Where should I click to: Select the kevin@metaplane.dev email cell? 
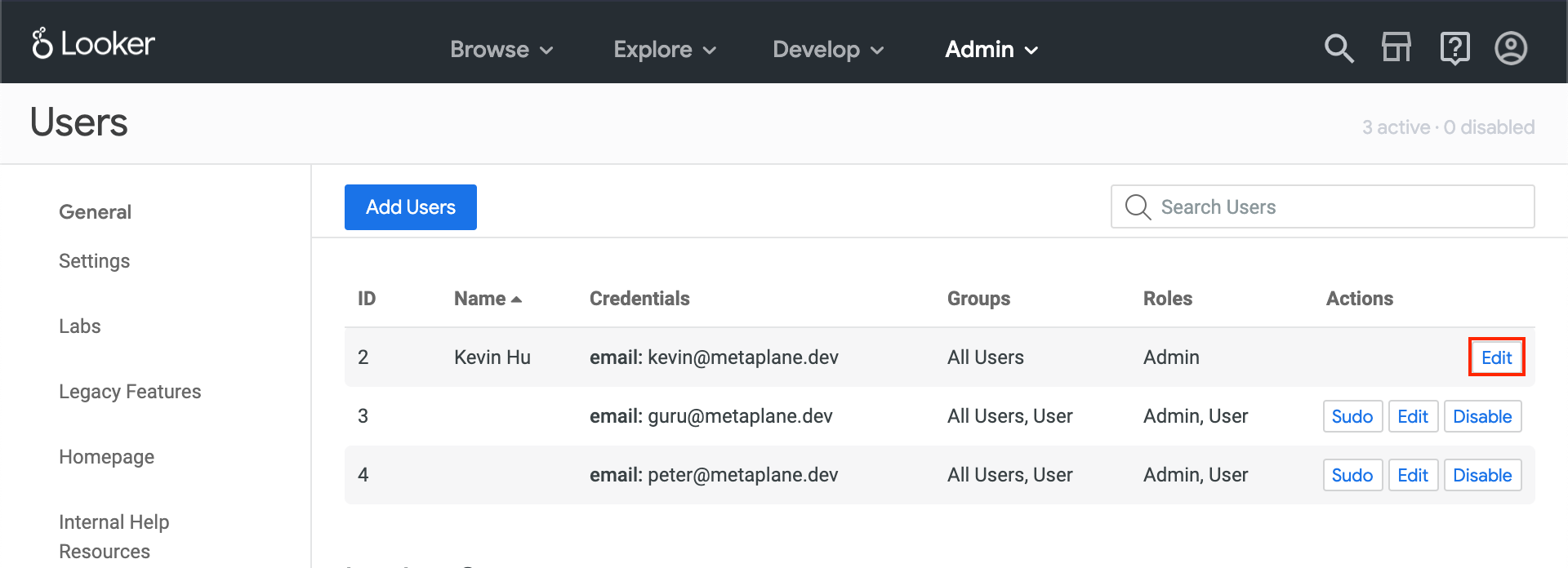[714, 357]
